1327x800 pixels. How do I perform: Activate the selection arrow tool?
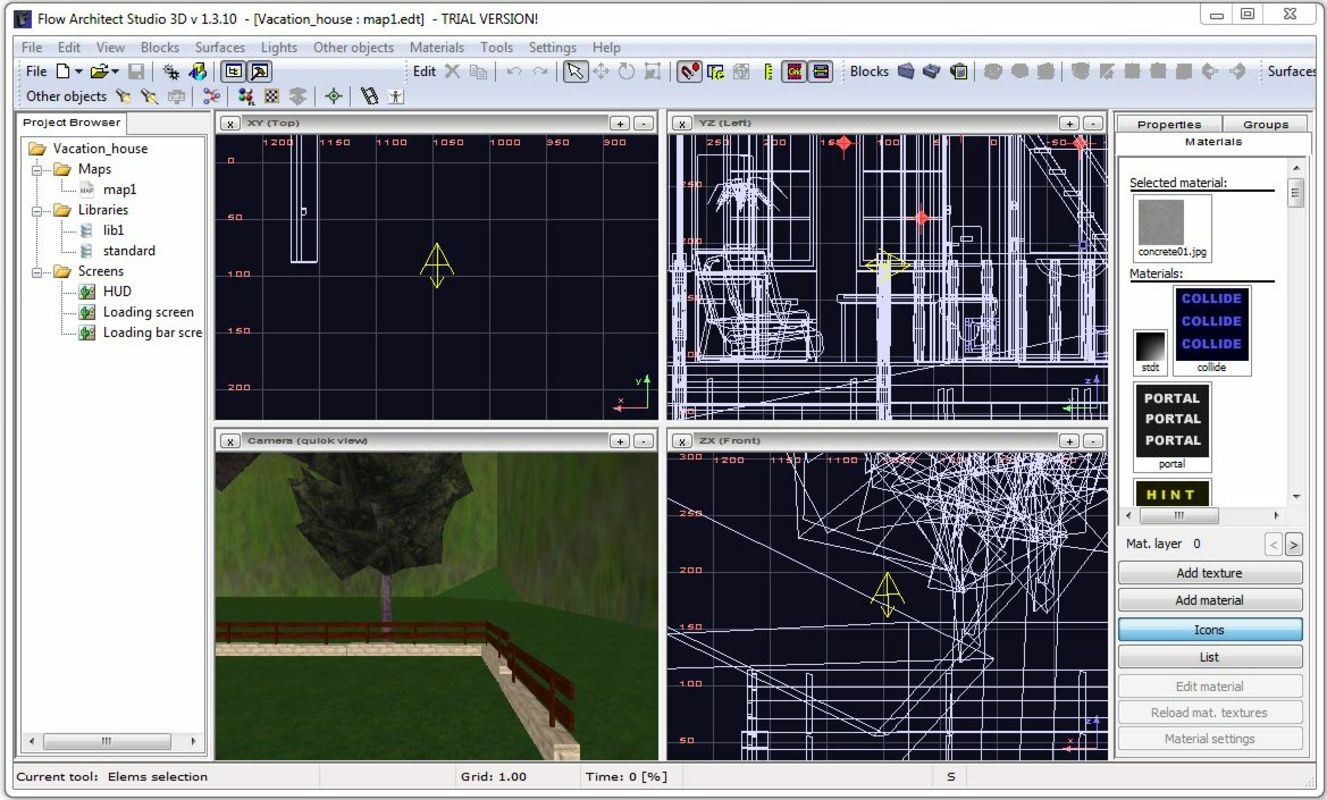point(575,71)
